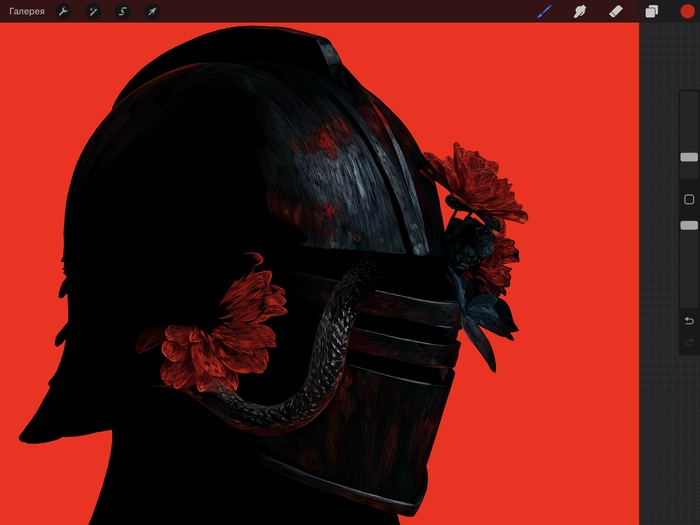This screenshot has width=700, height=525.
Task: Activate the Selection tool (S ribbon icon)
Action: [x=122, y=11]
